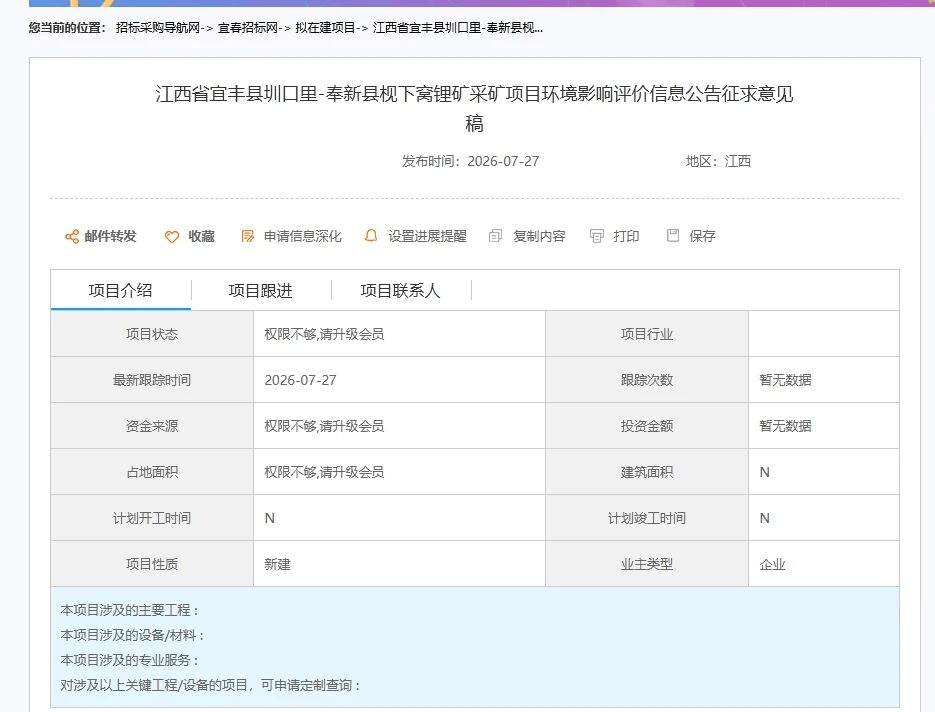The height and width of the screenshot is (712, 935).
Task: Click the 业主类型 label cell
Action: [647, 564]
